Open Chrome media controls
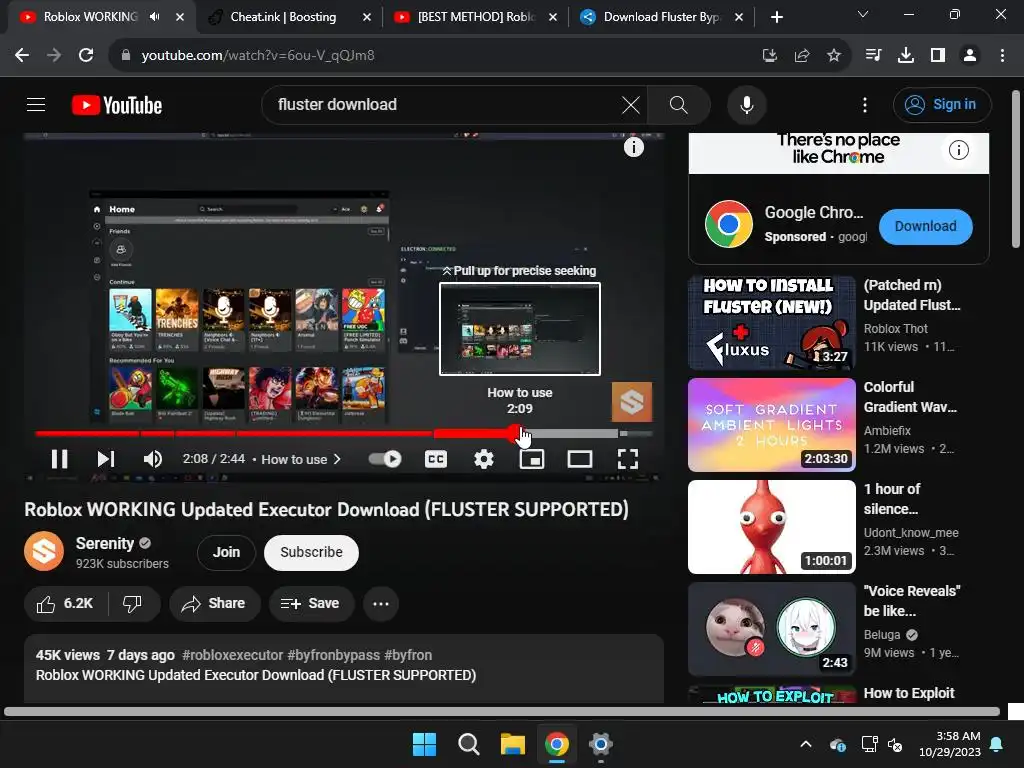This screenshot has width=1024, height=768. pyautogui.click(x=873, y=56)
